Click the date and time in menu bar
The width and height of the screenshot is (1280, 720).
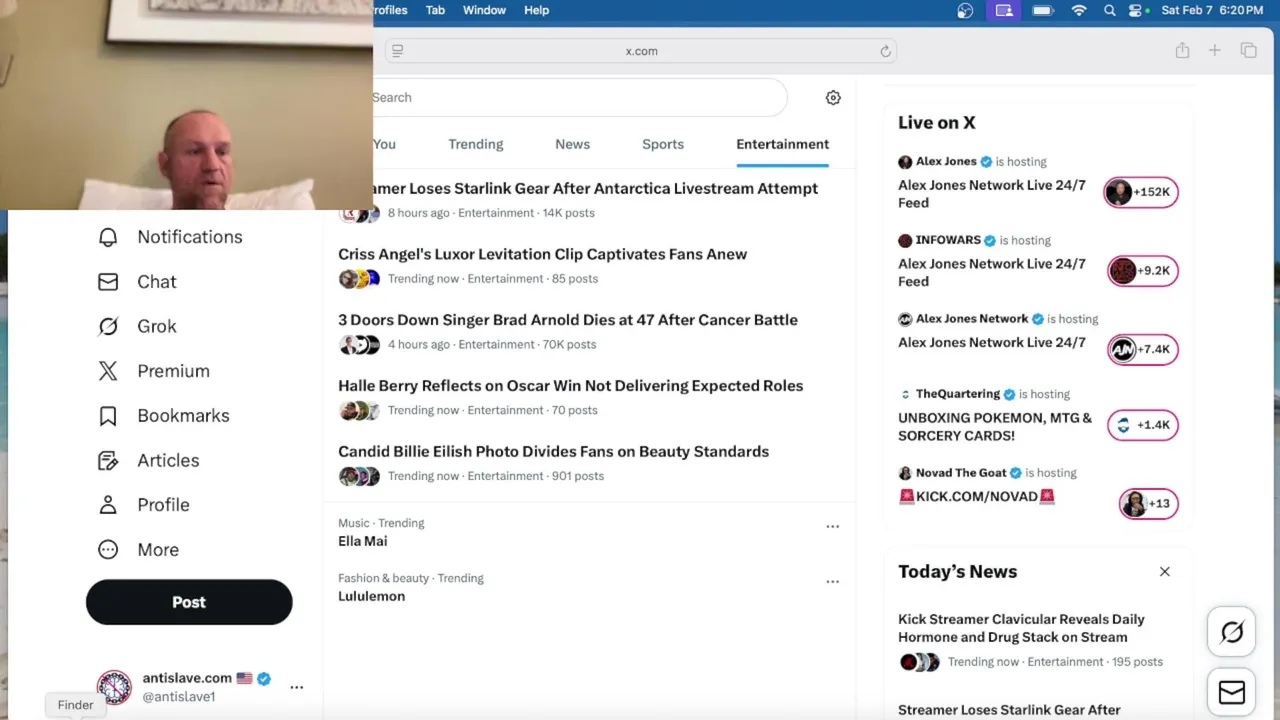(1212, 10)
